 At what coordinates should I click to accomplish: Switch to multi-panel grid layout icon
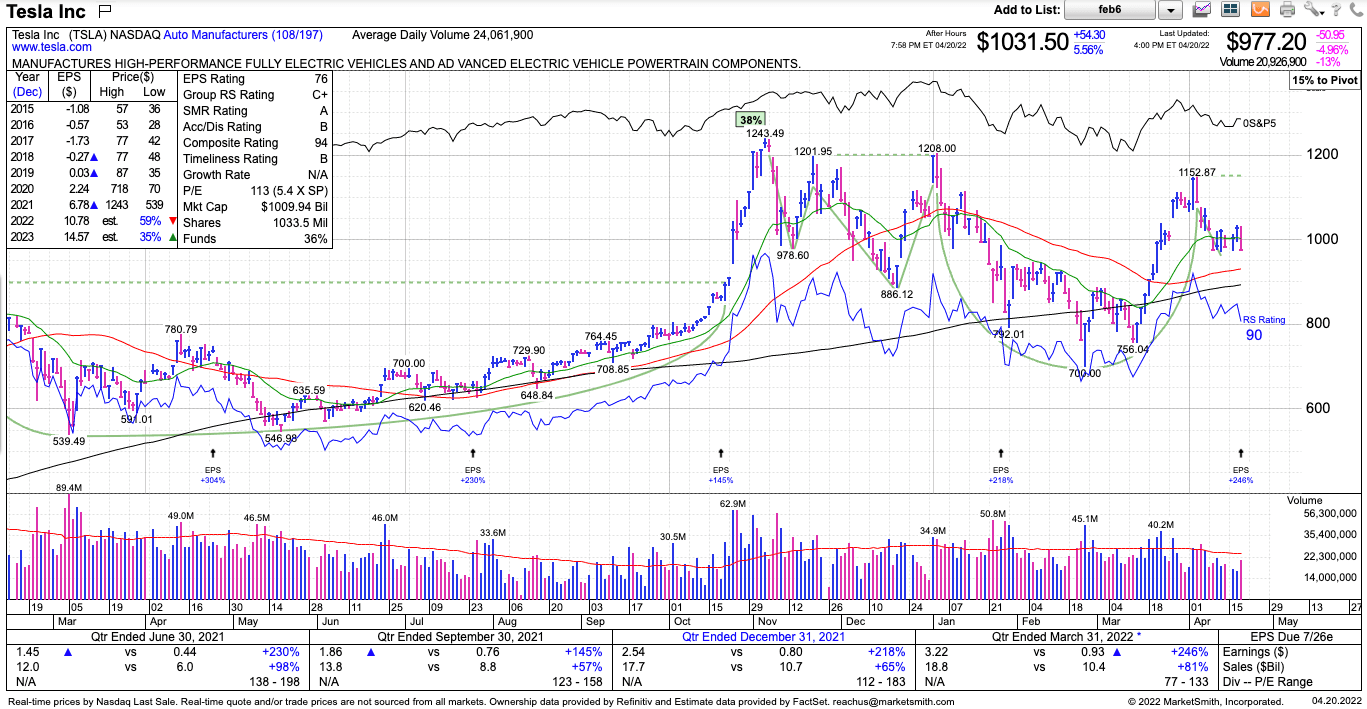(1231, 10)
